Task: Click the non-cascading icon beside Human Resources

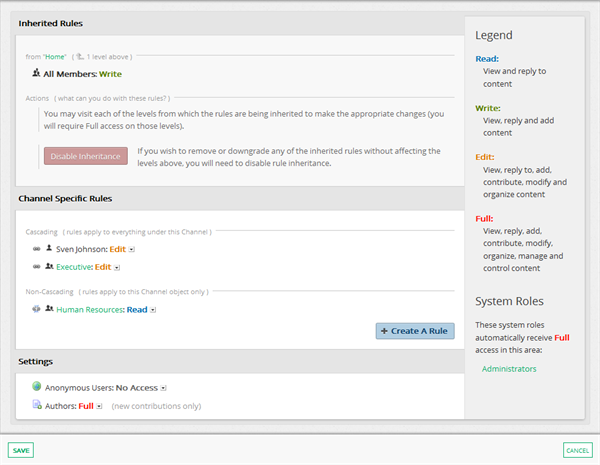Action: [36, 309]
